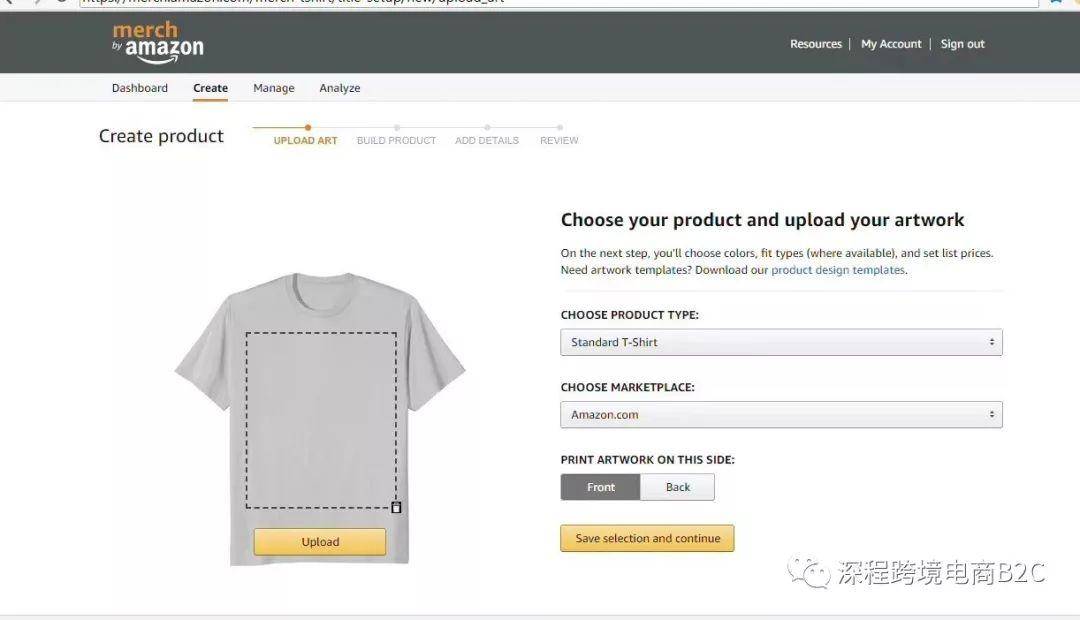Viewport: 1080px width, 620px height.
Task: Click the Merch by Amazon logo
Action: 158,43
